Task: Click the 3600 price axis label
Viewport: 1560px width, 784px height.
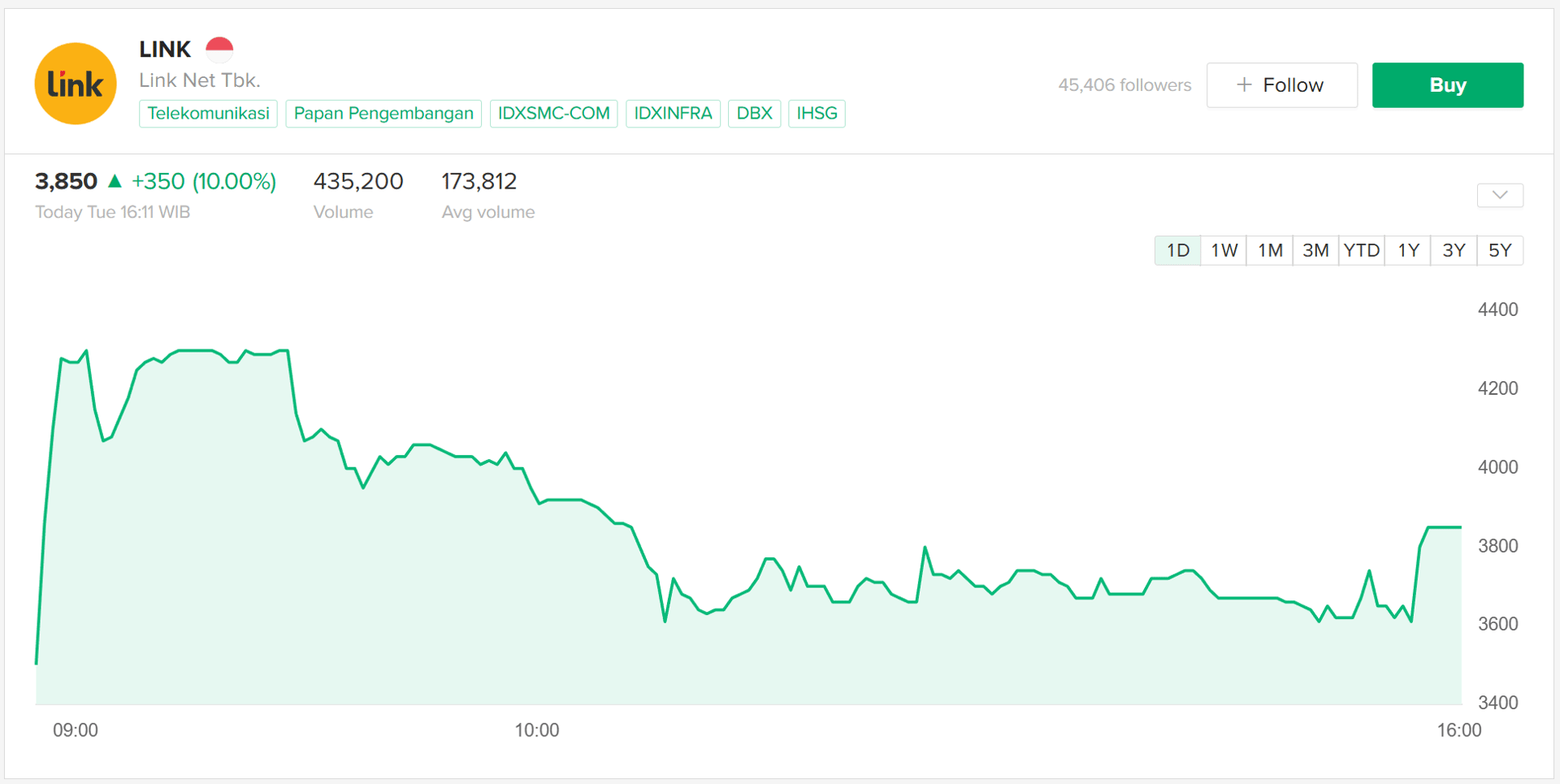Action: [1498, 624]
